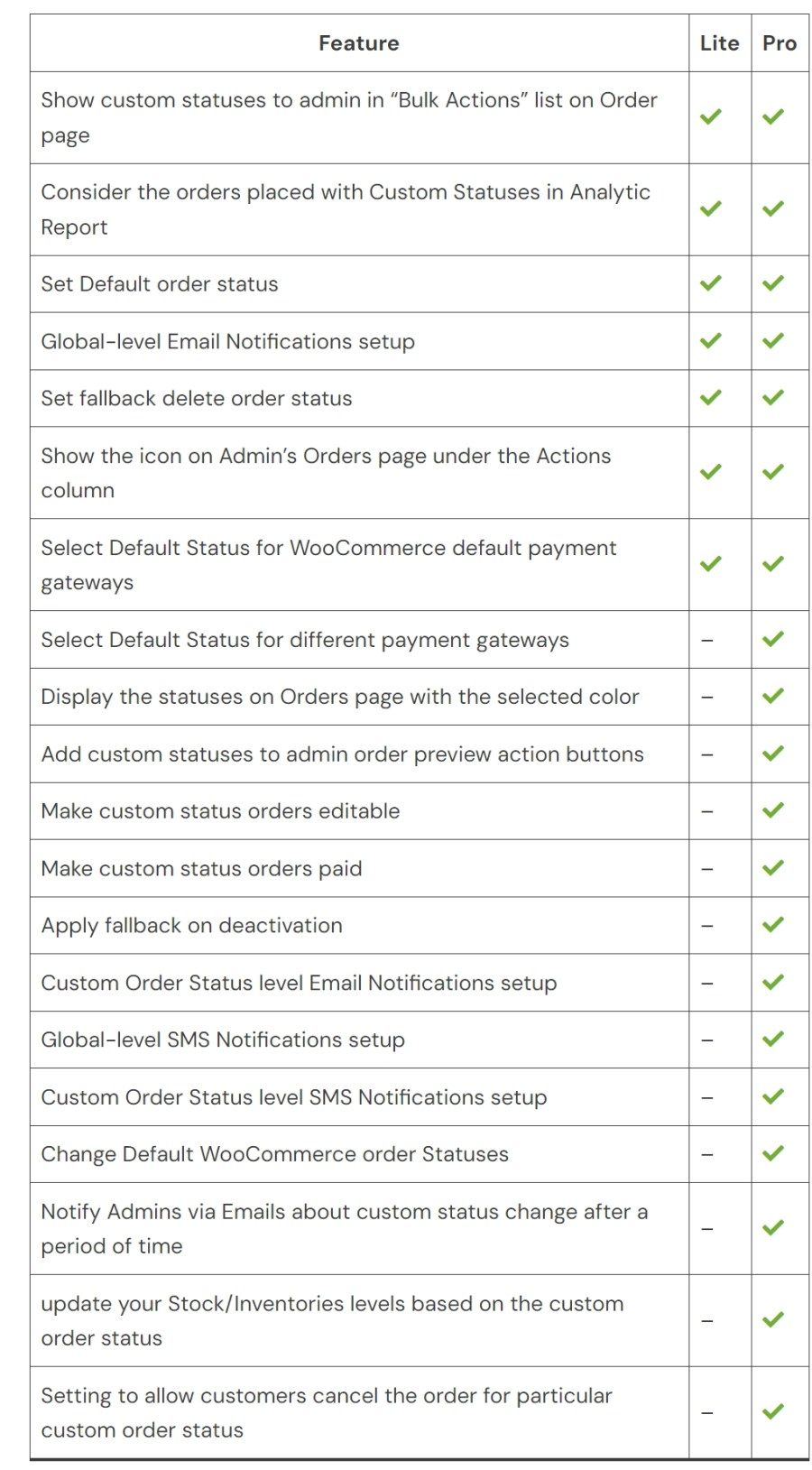
Task: Click the Feature column header
Action: coord(358,43)
